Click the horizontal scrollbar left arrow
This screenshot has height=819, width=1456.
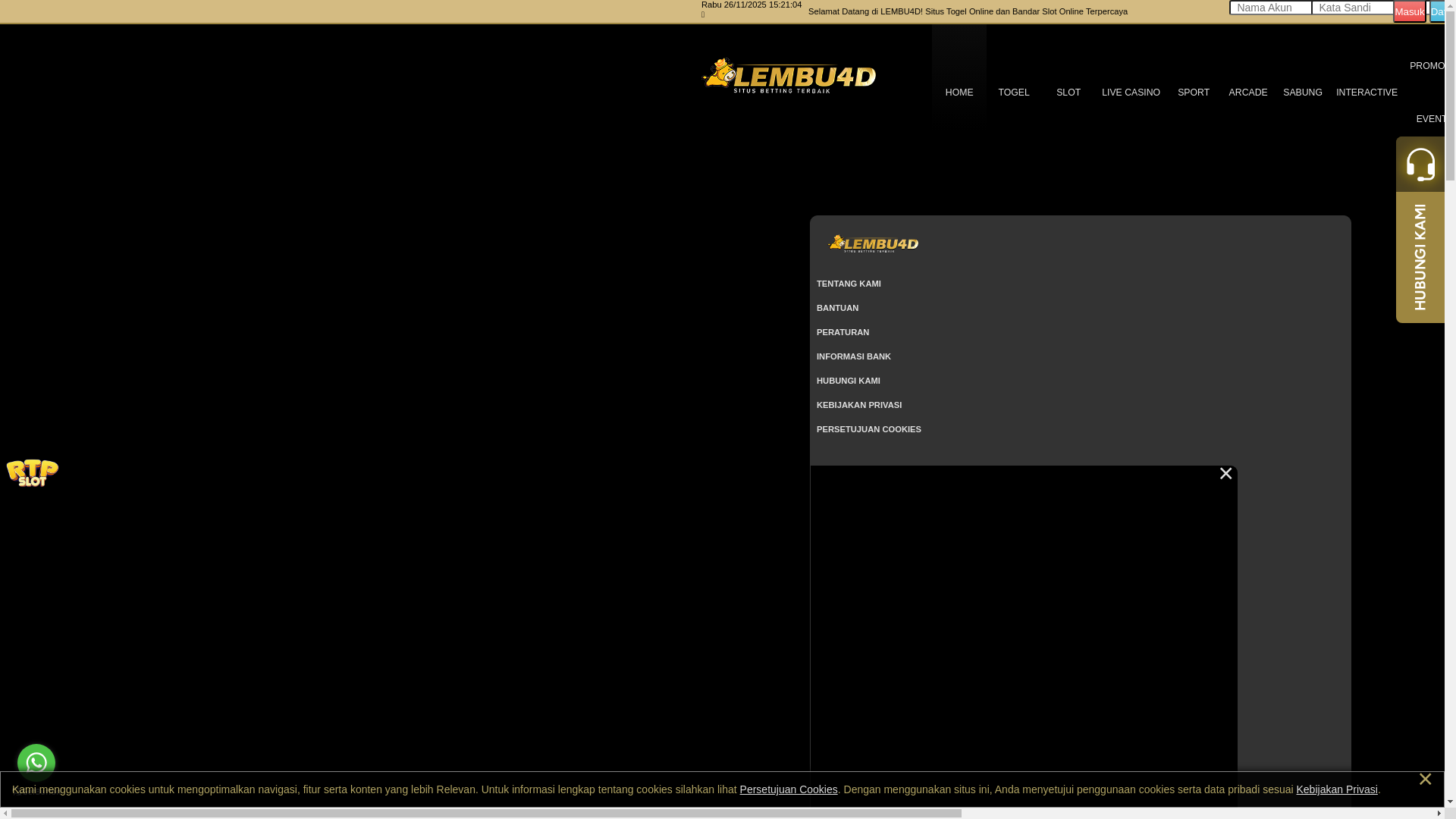tap(5, 813)
